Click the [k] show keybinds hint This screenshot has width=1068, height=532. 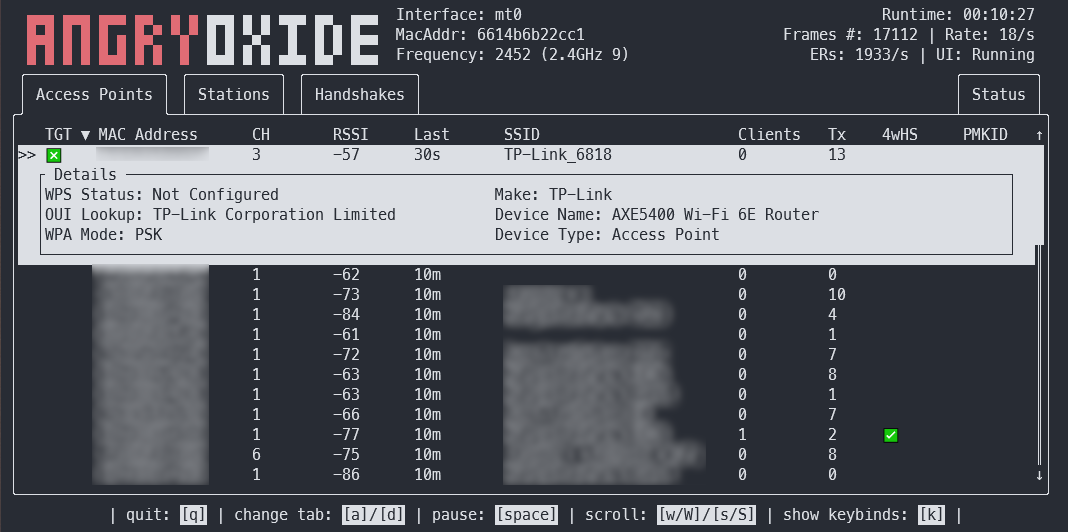click(931, 515)
